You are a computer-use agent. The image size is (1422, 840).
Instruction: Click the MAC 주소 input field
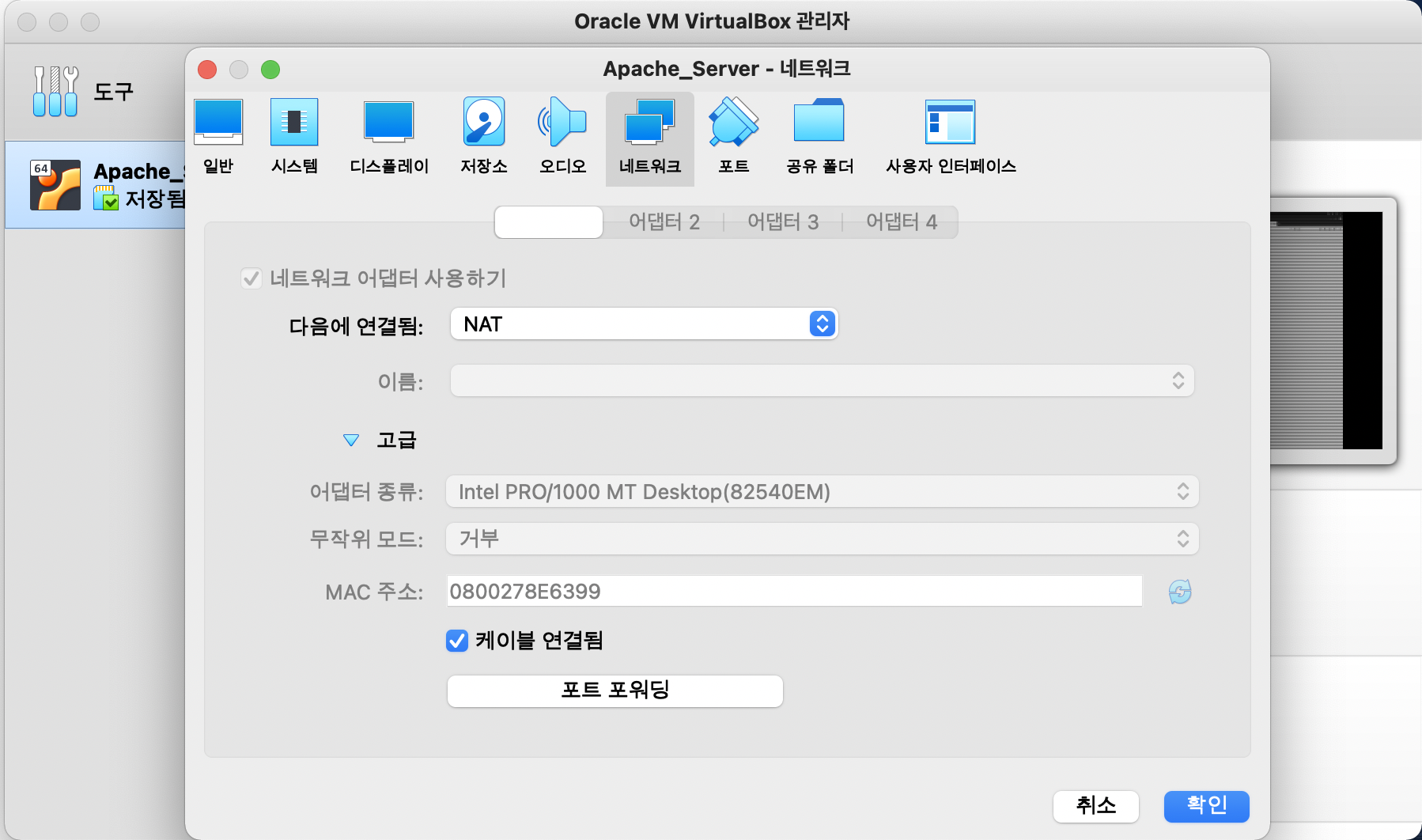795,592
